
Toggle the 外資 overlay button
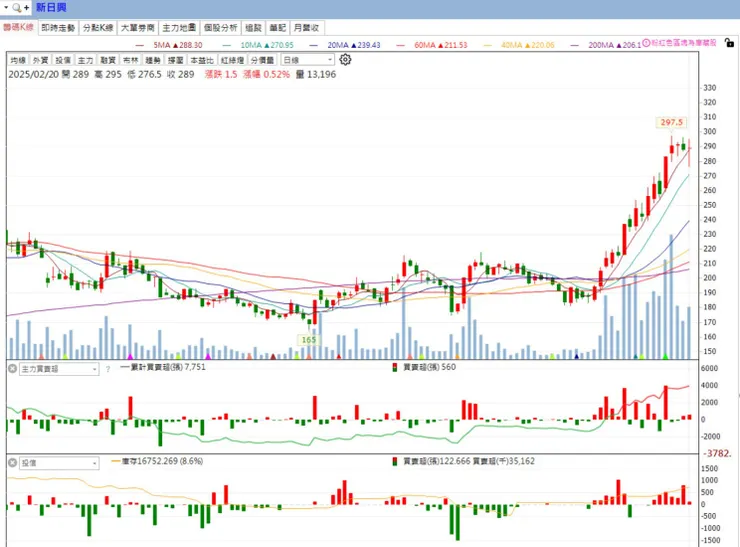click(41, 60)
